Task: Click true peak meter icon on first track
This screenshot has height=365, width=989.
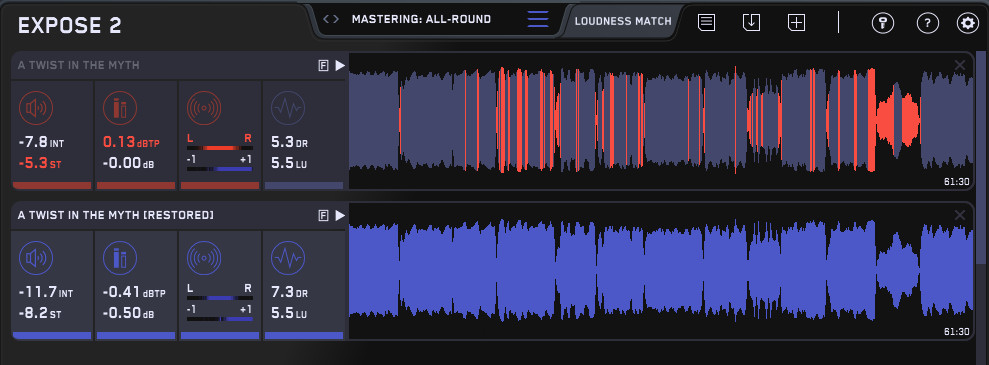Action: click(120, 108)
